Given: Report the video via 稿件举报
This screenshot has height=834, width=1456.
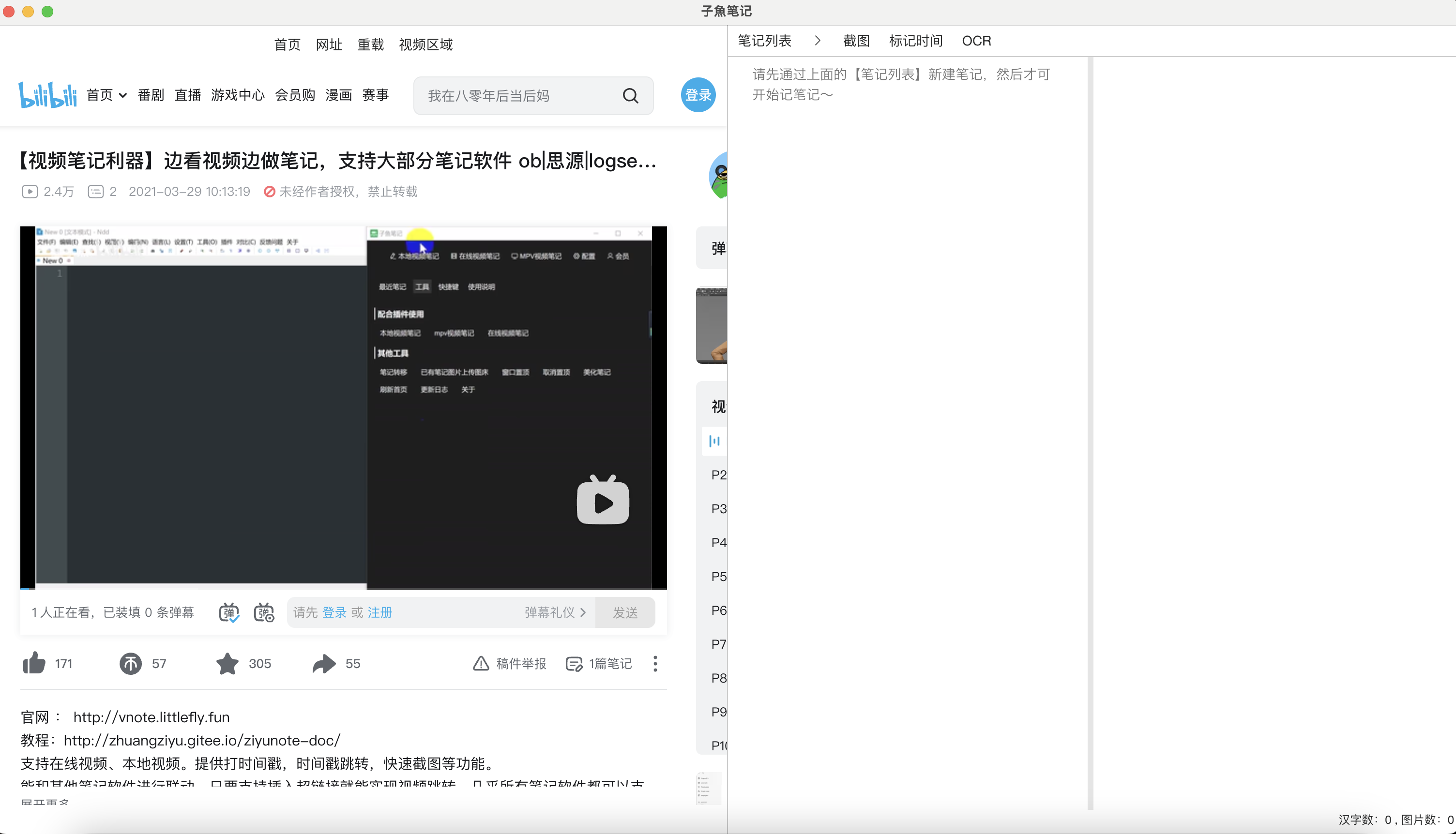Looking at the screenshot, I should (509, 663).
